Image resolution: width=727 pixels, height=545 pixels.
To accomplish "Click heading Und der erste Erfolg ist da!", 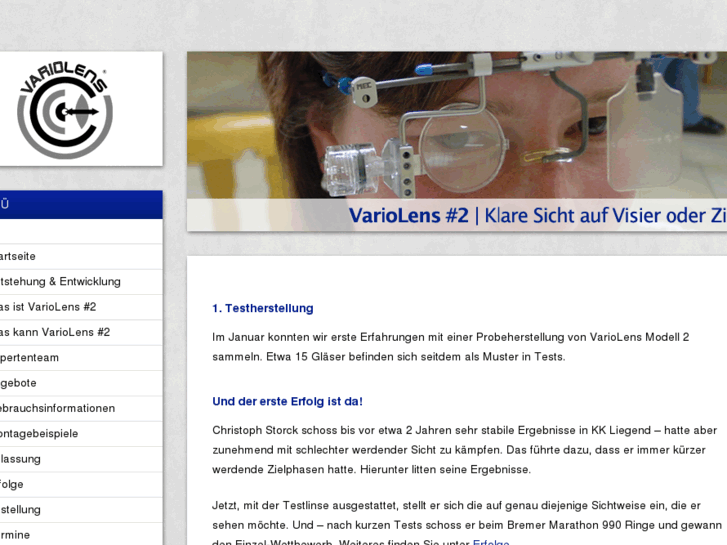I will click(x=287, y=401).
